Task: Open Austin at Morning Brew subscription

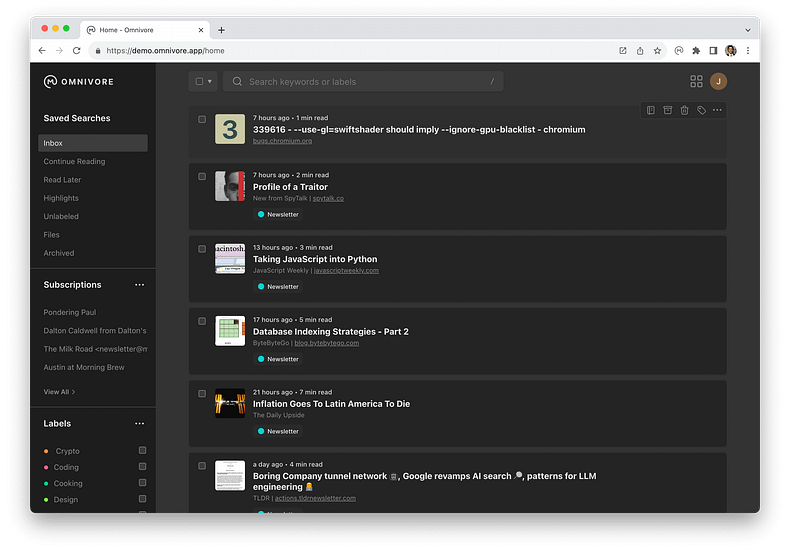Action: 84,368
